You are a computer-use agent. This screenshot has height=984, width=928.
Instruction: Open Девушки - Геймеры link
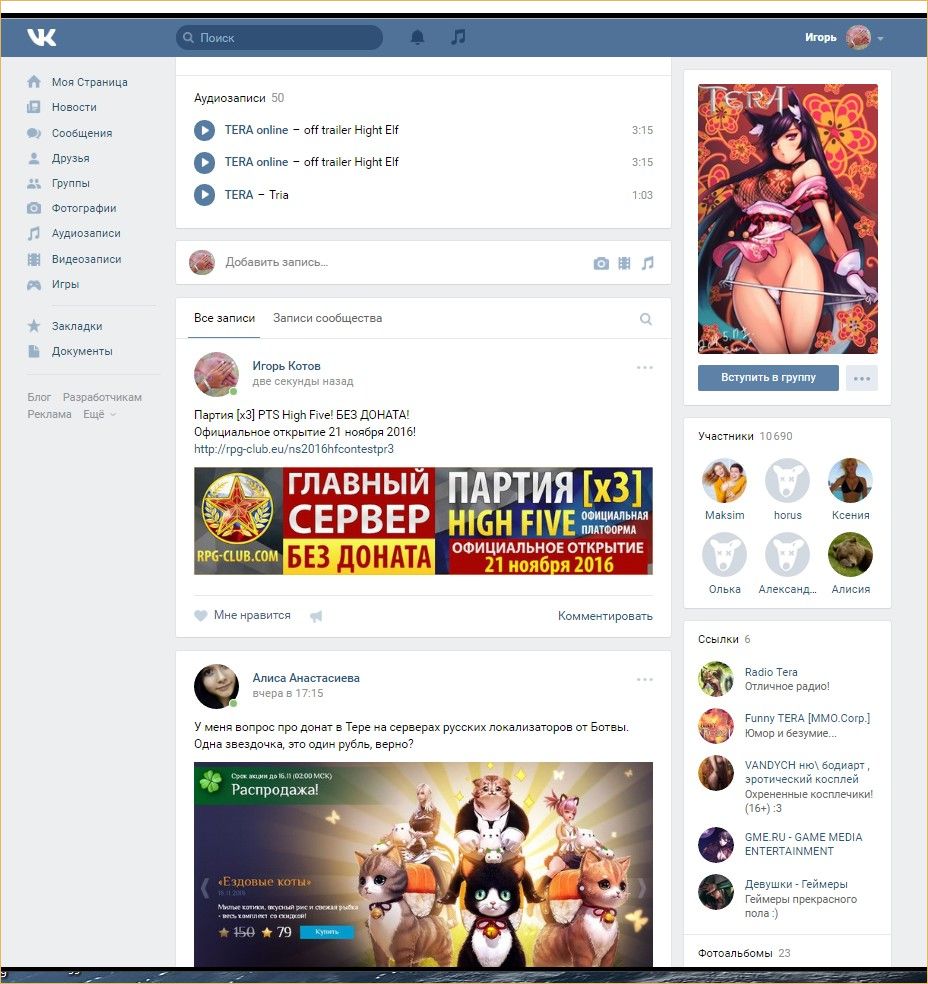(x=796, y=884)
